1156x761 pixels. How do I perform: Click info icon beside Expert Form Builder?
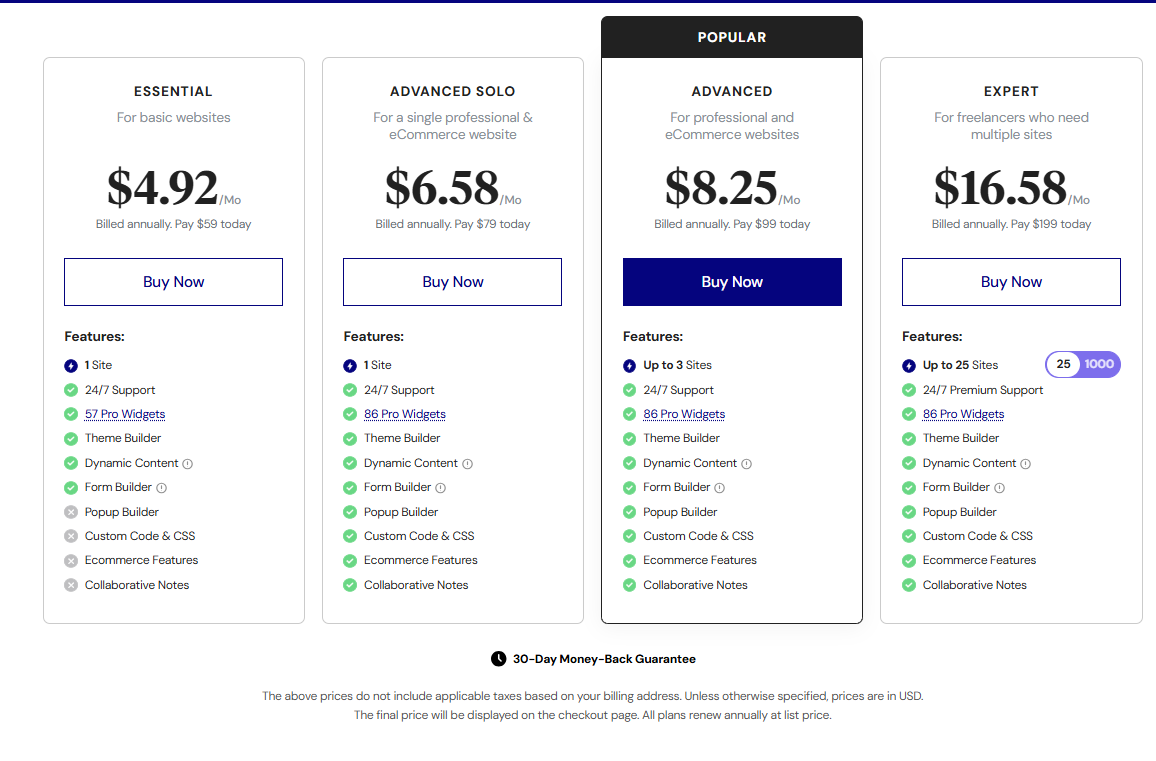click(999, 488)
